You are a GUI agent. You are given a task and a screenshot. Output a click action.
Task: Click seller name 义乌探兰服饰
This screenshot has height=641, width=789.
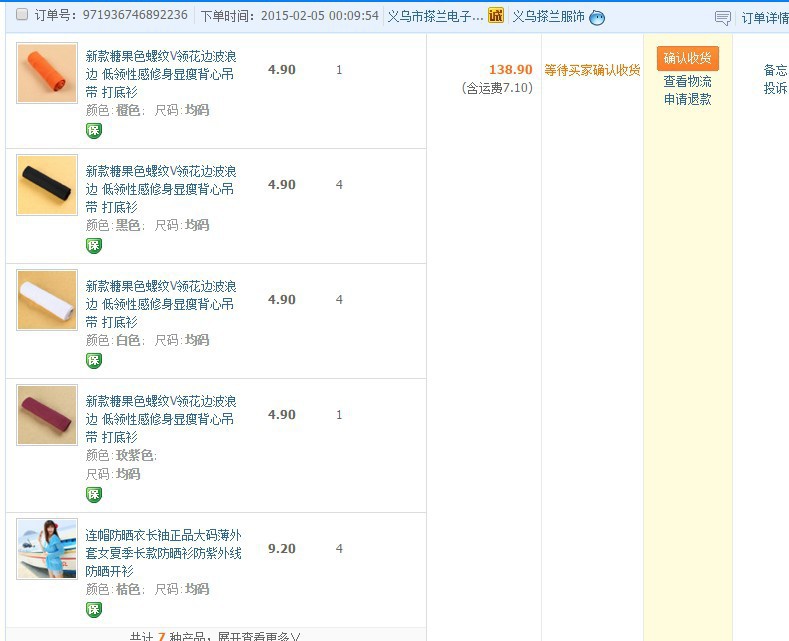pos(548,16)
